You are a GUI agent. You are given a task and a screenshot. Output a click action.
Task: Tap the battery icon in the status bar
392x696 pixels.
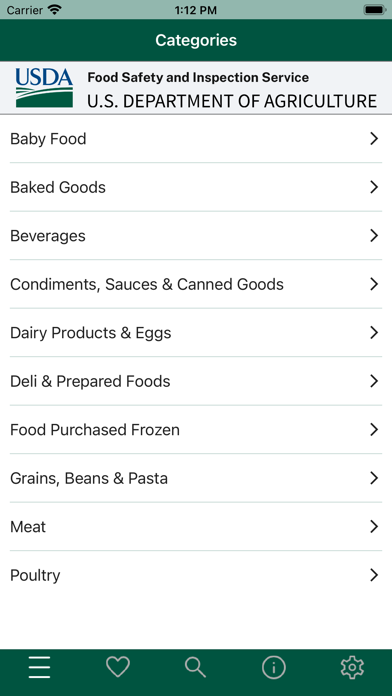(375, 10)
